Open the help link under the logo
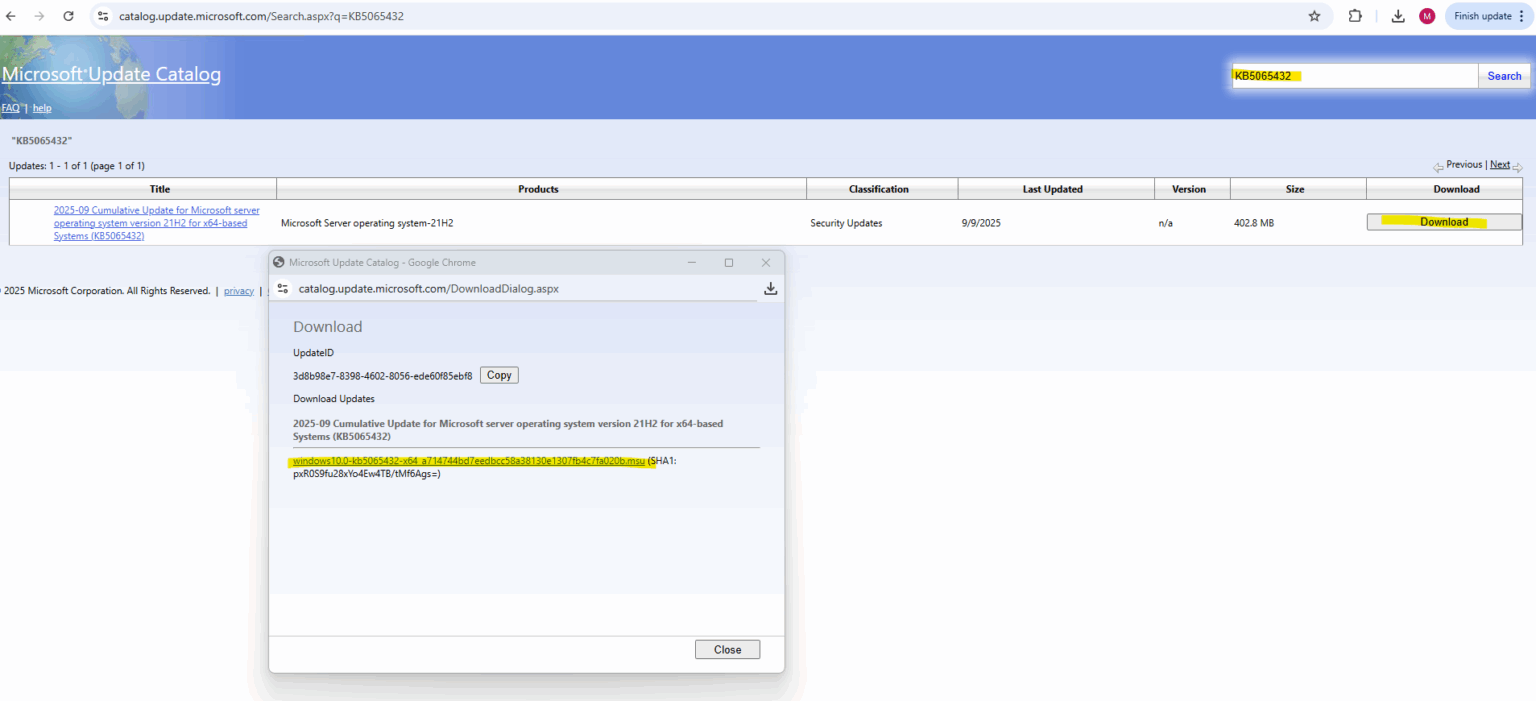The image size is (1536, 701). 42,108
